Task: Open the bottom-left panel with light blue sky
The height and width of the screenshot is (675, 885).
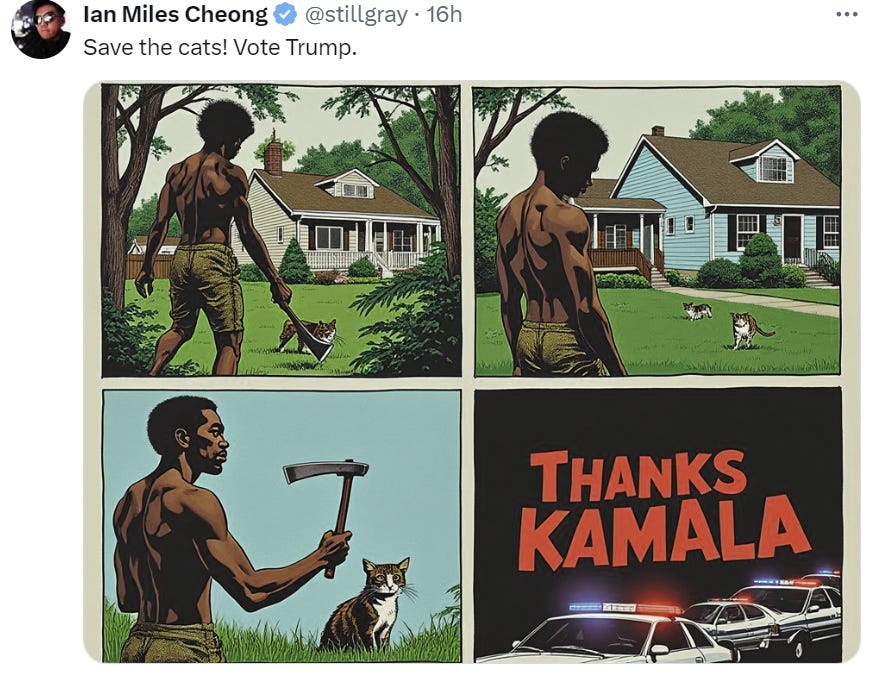Action: tap(282, 525)
